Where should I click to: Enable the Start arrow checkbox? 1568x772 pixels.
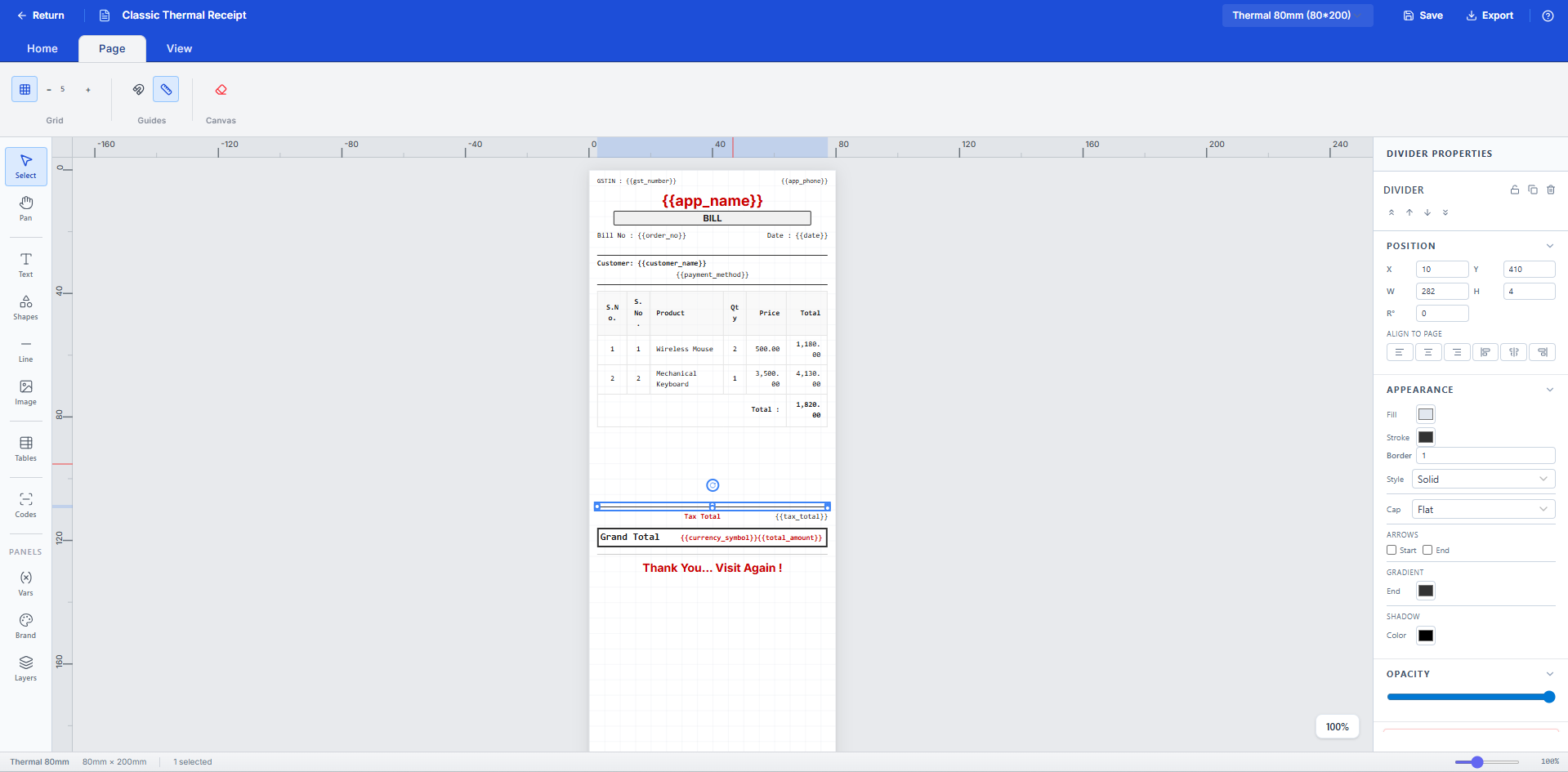tap(1392, 550)
